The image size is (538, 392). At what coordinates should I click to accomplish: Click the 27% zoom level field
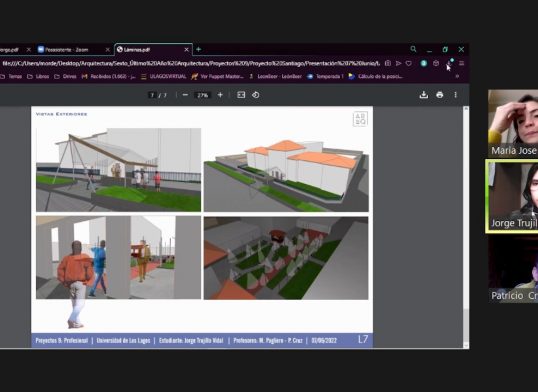(202, 95)
